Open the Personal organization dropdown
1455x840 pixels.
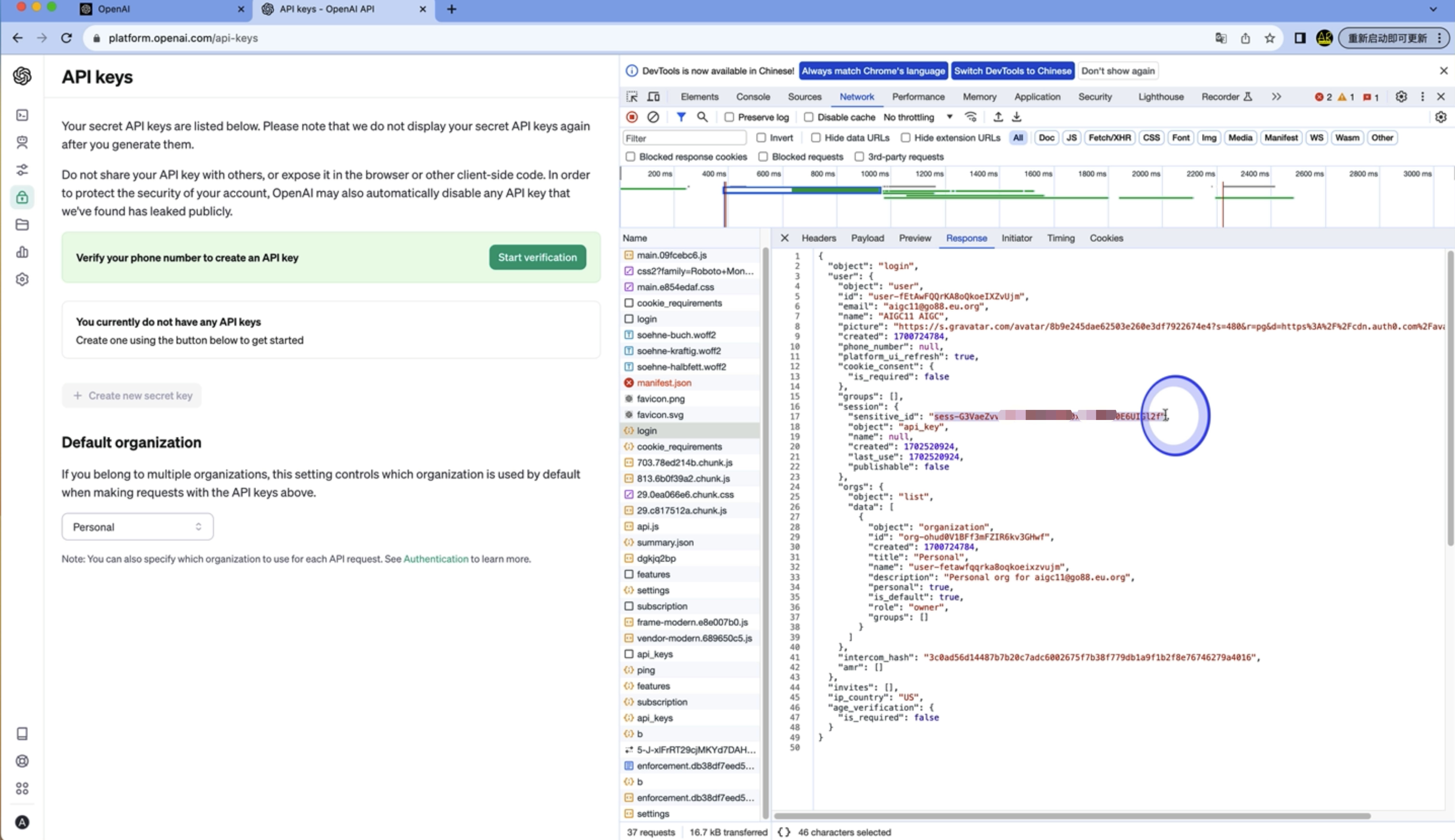tap(137, 527)
